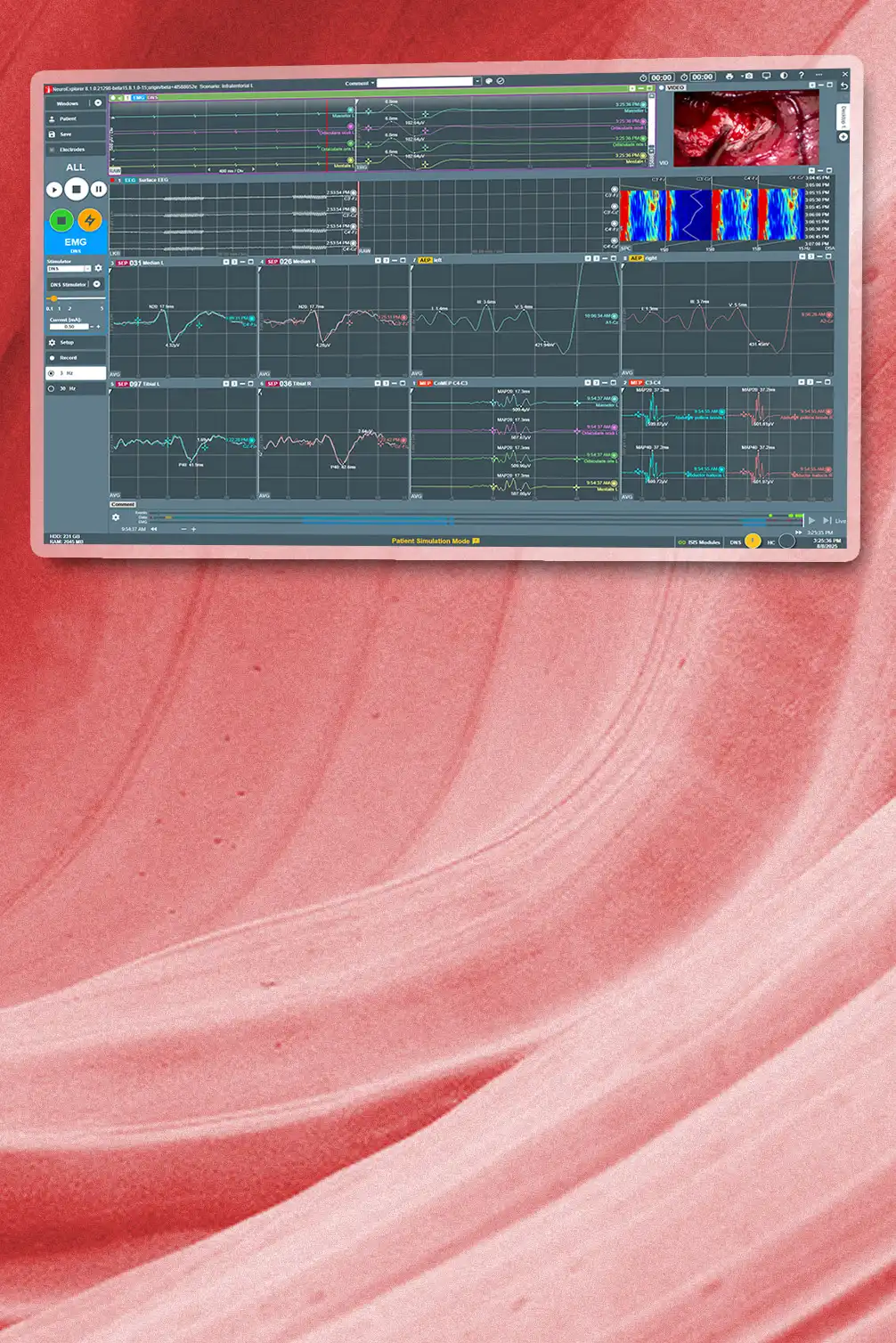896x1343 pixels.
Task: Open the Desktop tab on the right edge
Action: pos(843,118)
